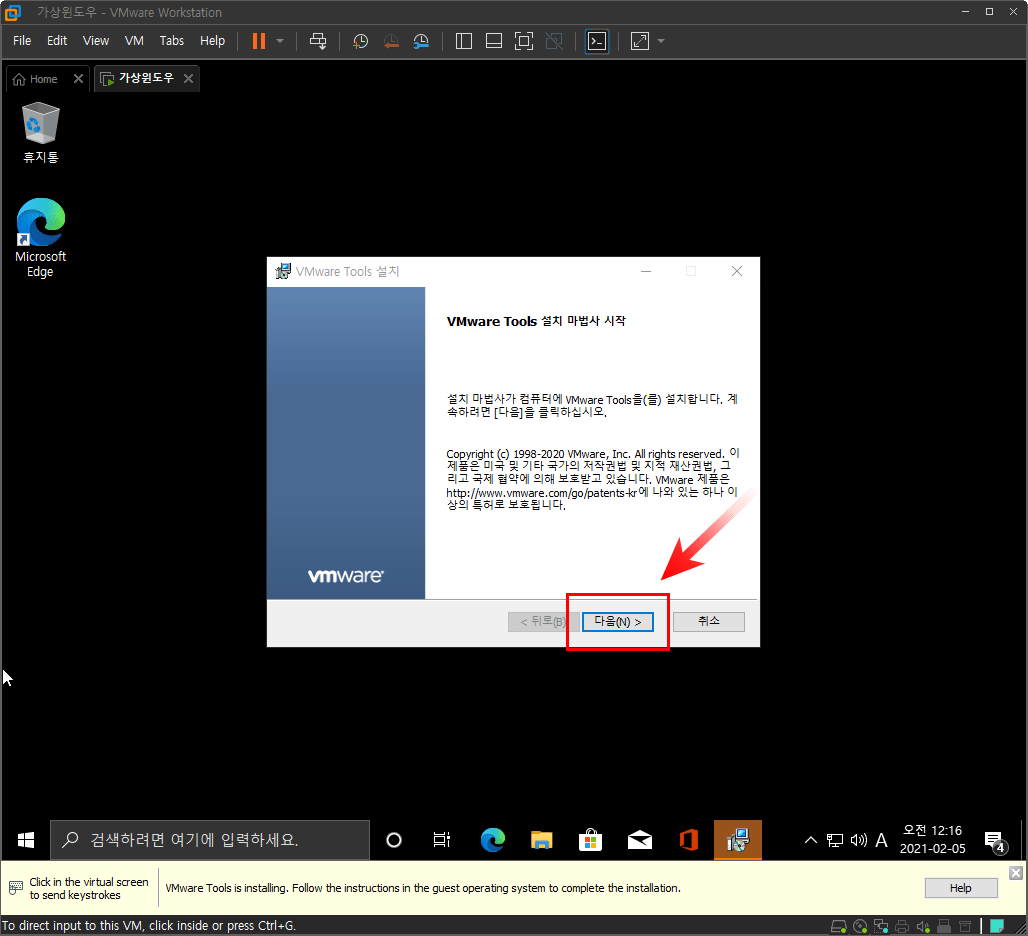Open the Help menu
This screenshot has height=936, width=1028.
point(212,41)
